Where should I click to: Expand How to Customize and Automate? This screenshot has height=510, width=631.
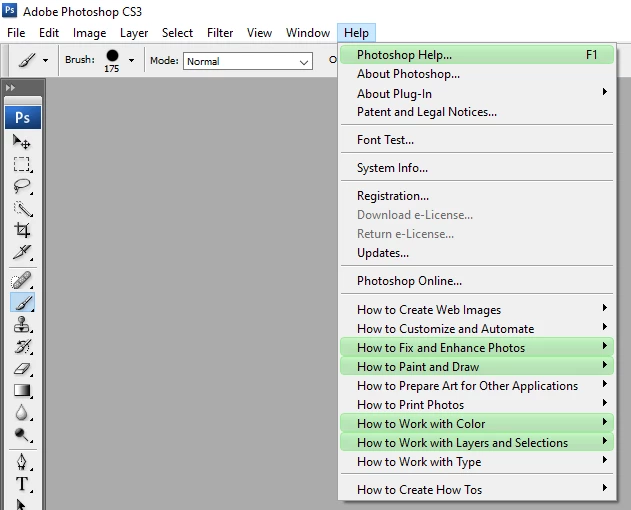tap(477, 328)
